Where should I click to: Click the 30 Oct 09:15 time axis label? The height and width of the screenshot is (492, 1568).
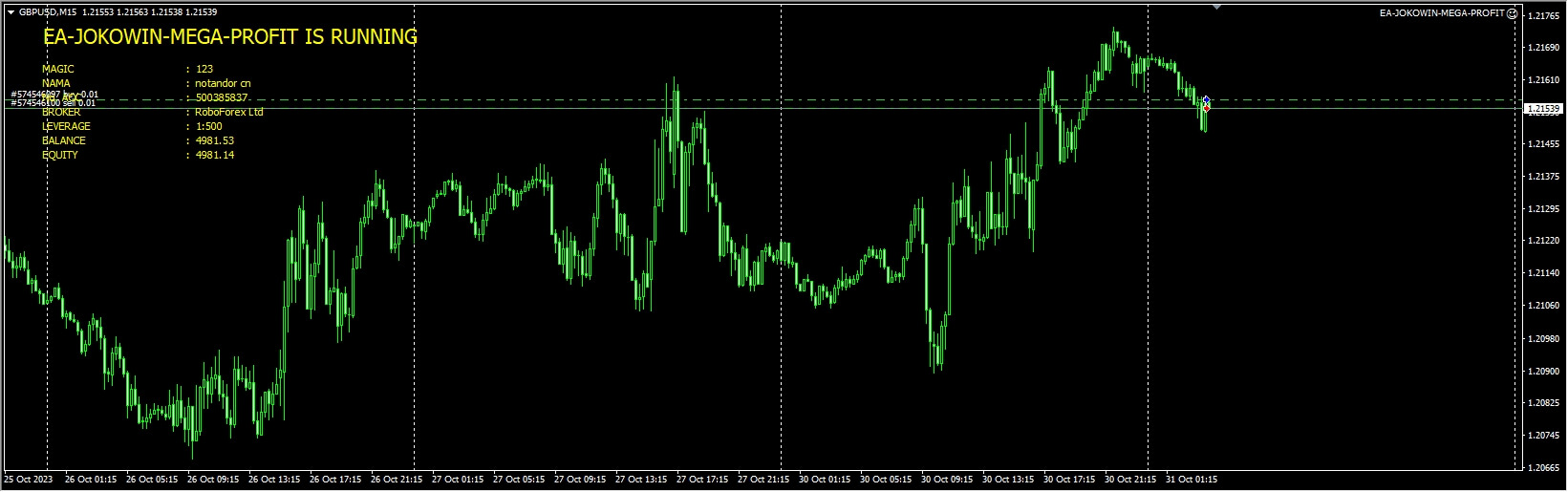(x=947, y=480)
